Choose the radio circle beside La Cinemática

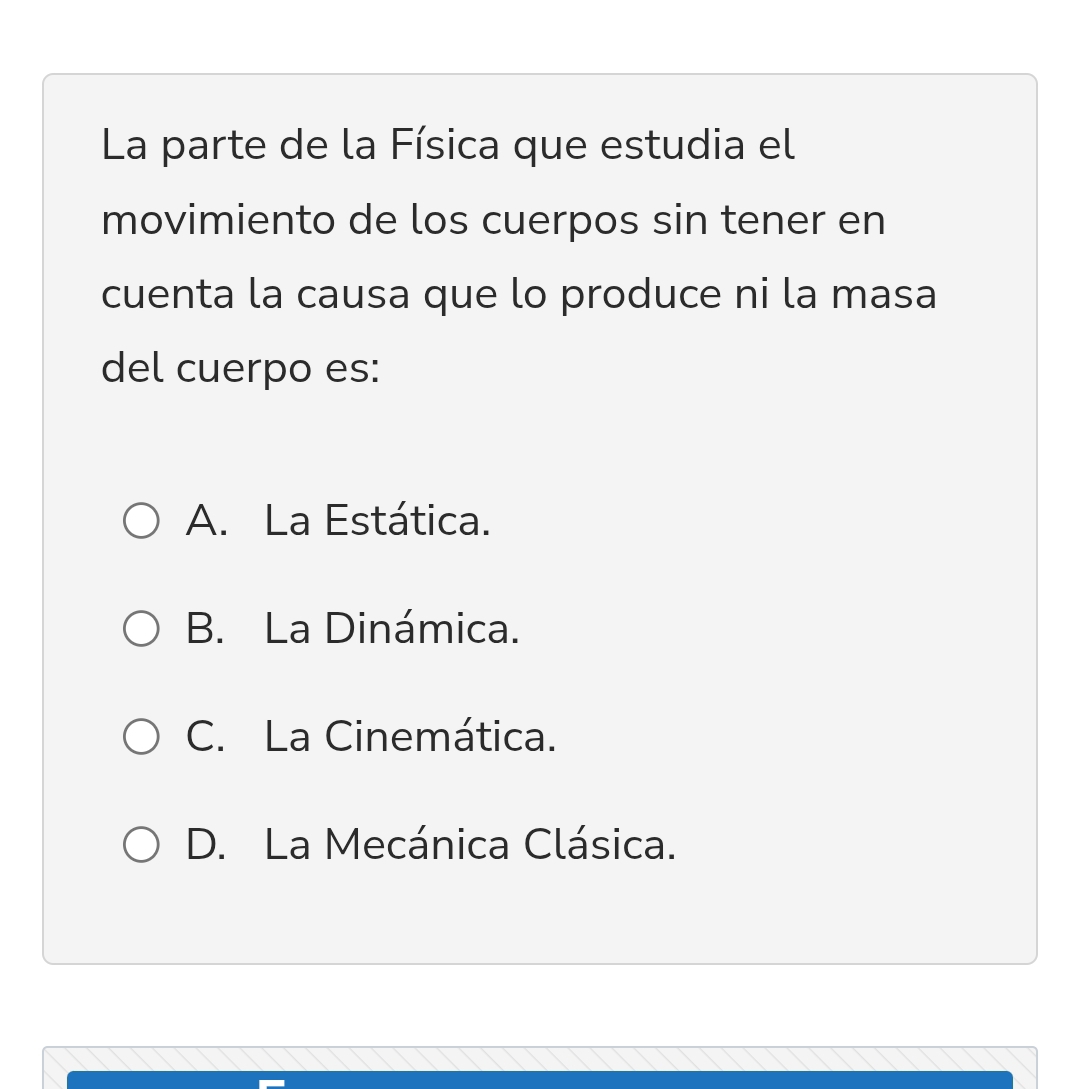click(x=141, y=737)
